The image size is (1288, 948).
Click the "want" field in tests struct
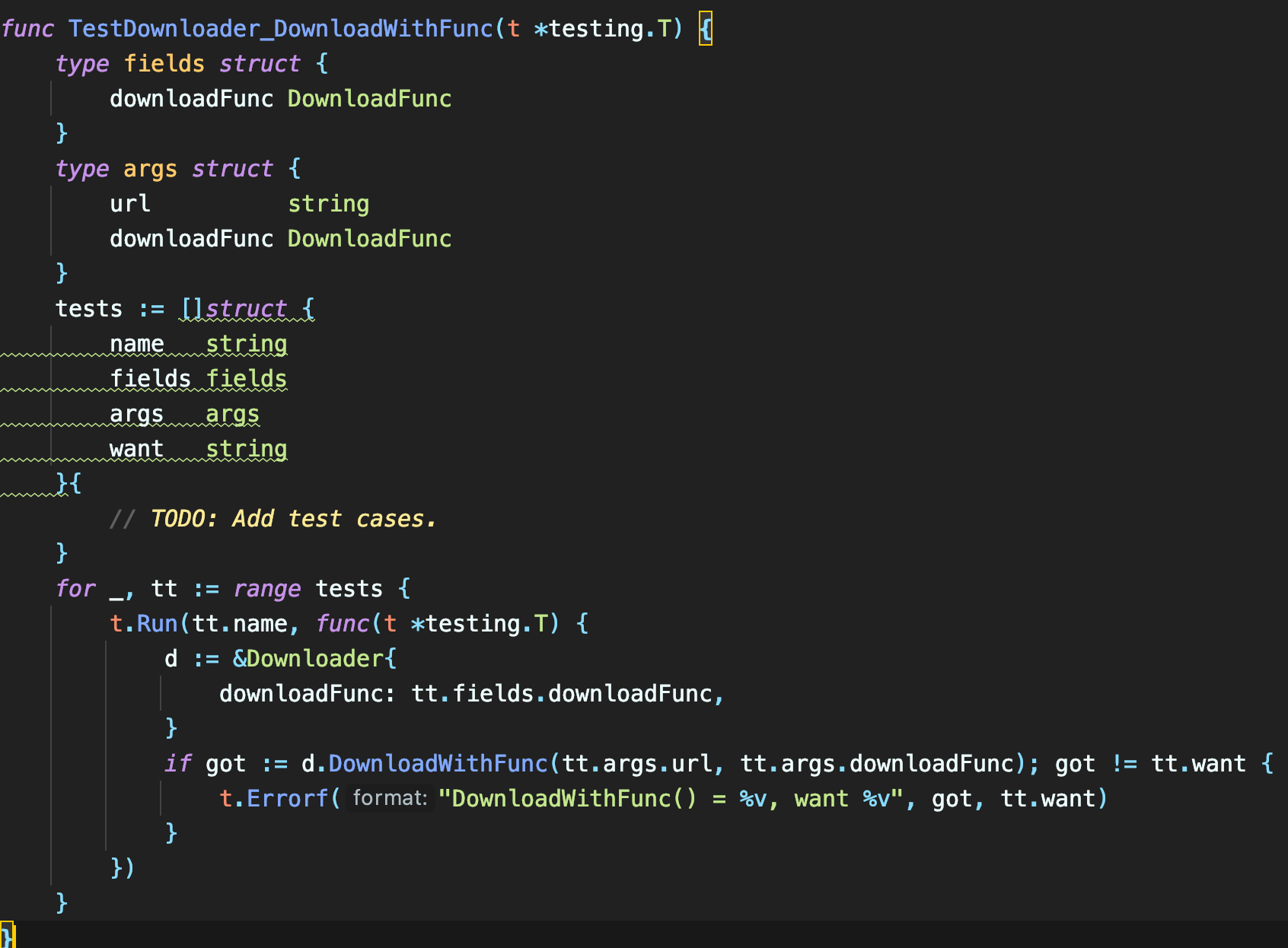(136, 449)
